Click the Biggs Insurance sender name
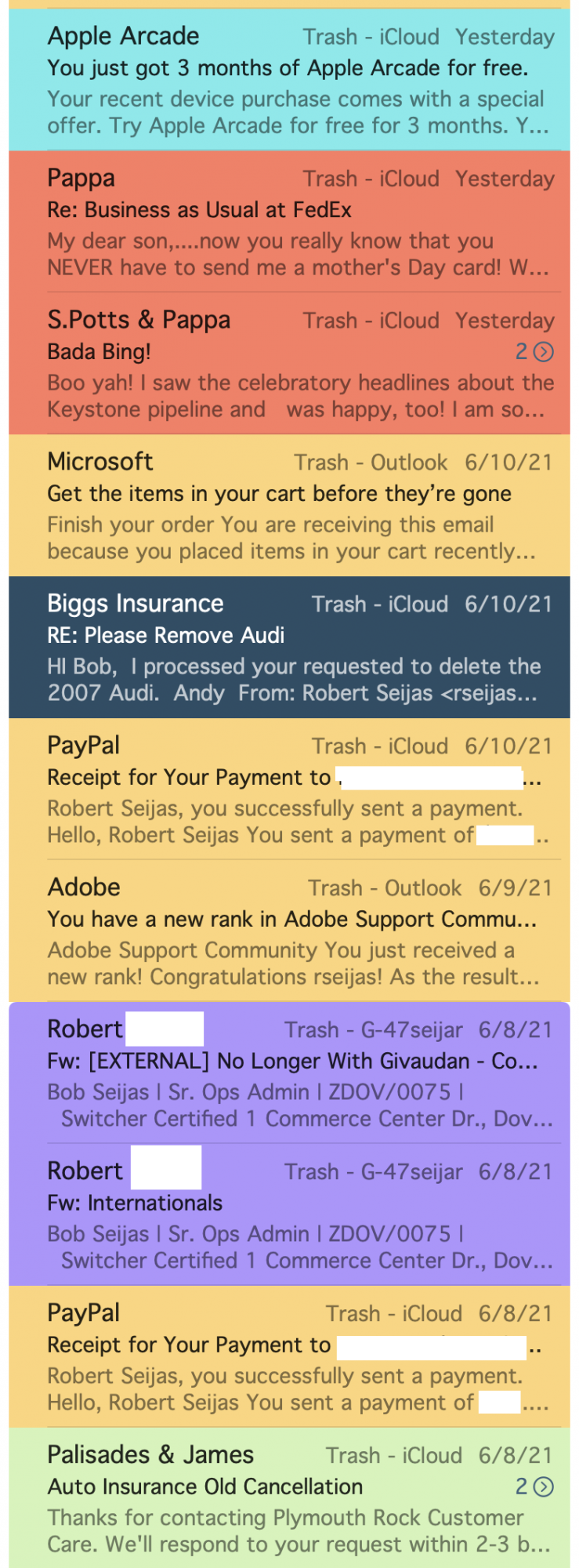 pyautogui.click(x=136, y=604)
